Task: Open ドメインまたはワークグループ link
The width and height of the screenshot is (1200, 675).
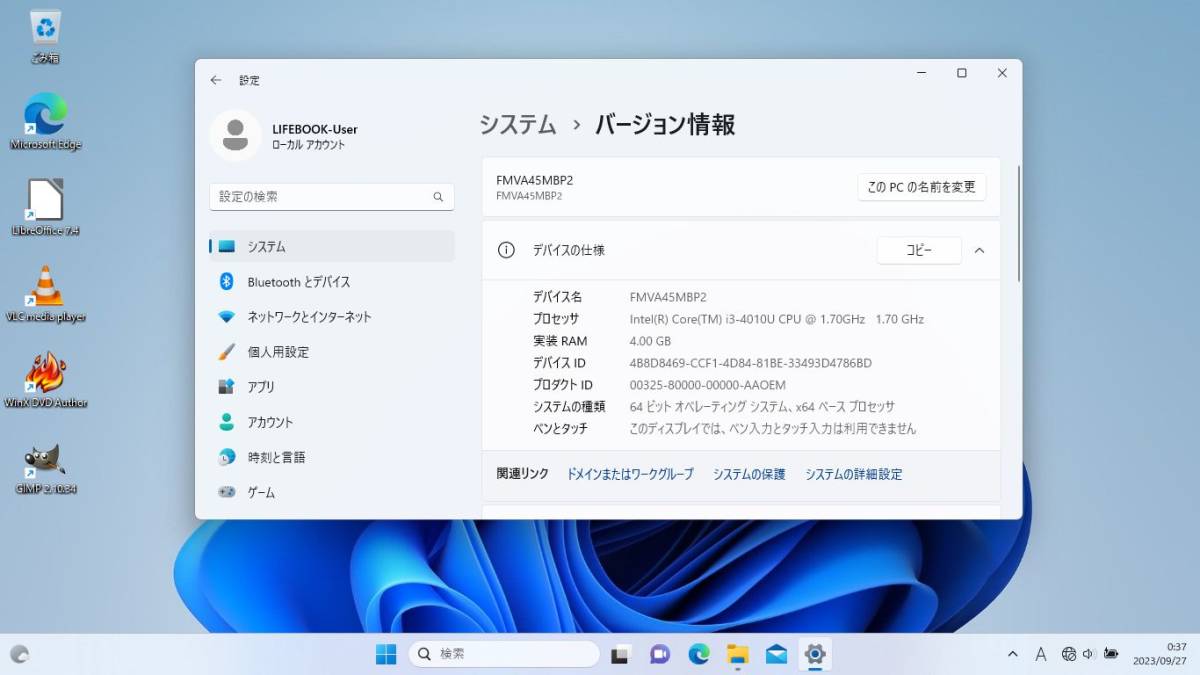Action: point(630,474)
